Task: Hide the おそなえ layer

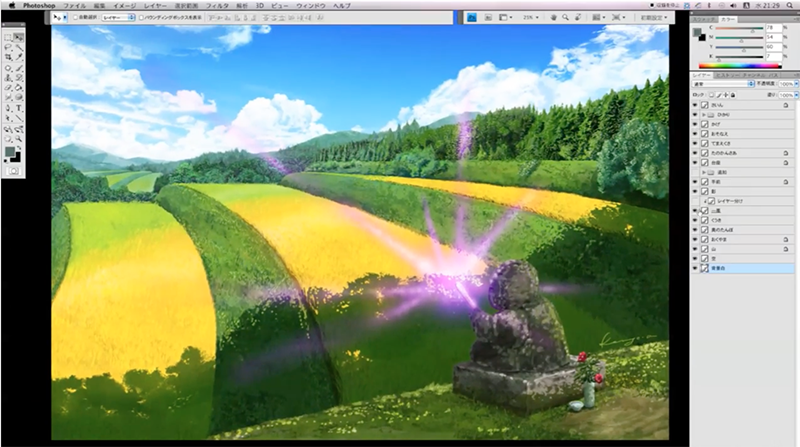Action: 694,134
